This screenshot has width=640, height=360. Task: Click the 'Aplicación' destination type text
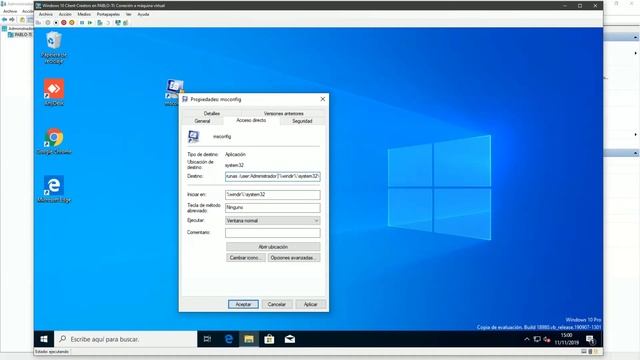(236, 155)
